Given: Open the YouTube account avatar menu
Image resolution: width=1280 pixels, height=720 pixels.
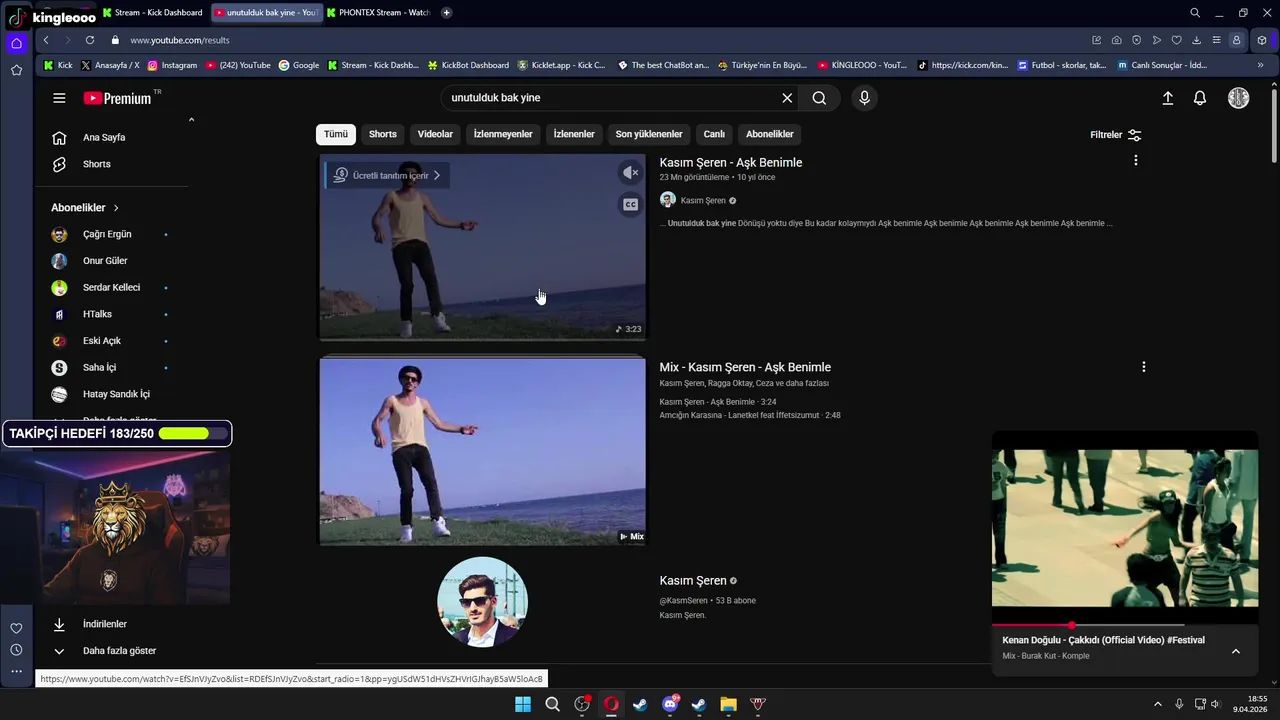Looking at the screenshot, I should (1239, 98).
